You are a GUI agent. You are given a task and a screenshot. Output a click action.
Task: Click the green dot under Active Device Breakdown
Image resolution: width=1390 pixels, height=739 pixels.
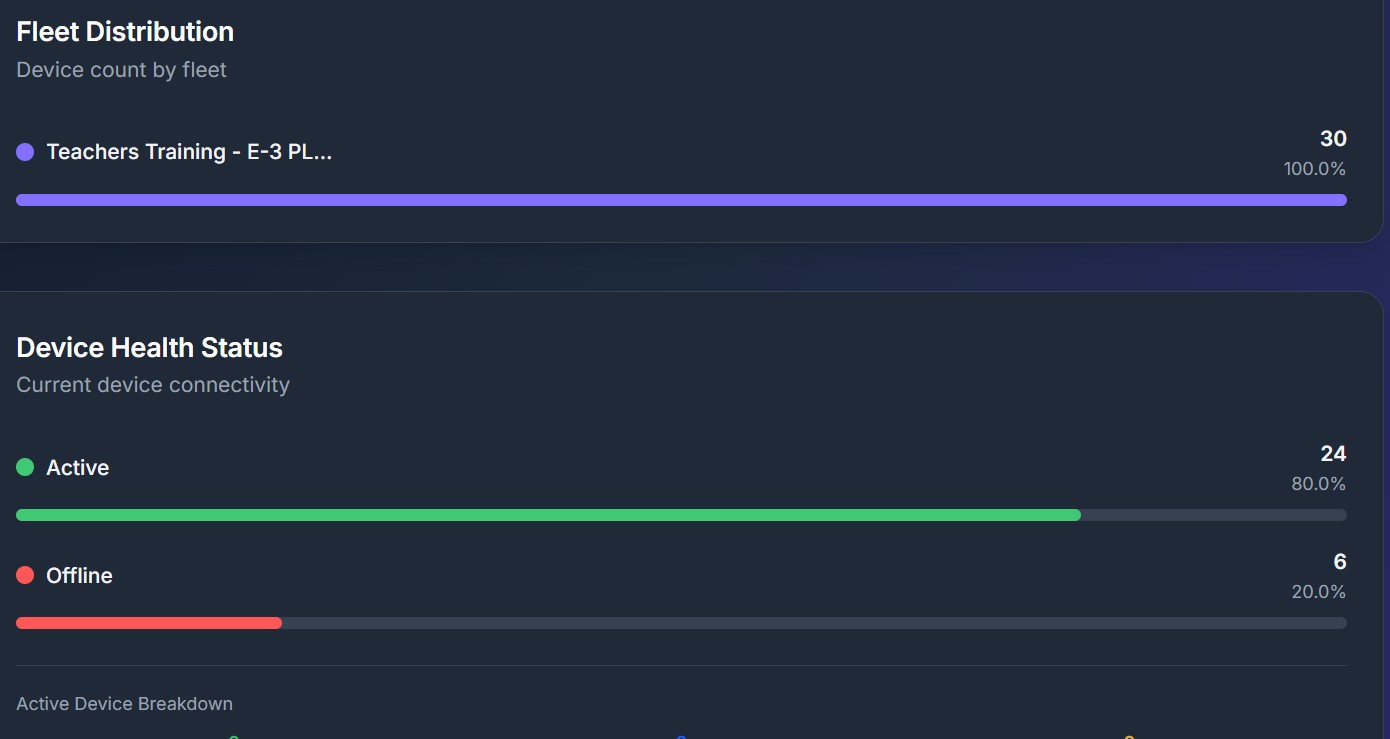[x=232, y=737]
